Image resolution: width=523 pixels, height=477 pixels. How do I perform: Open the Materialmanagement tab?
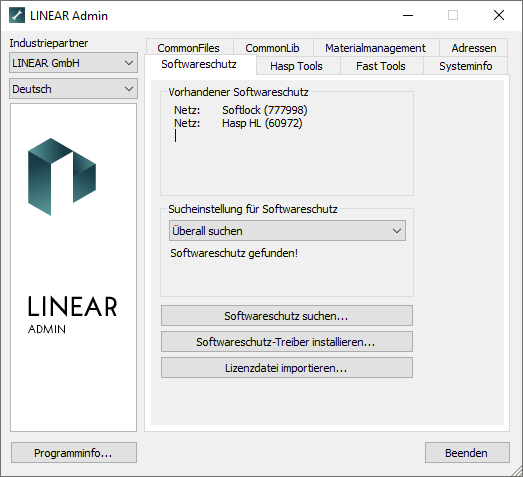tap(376, 48)
